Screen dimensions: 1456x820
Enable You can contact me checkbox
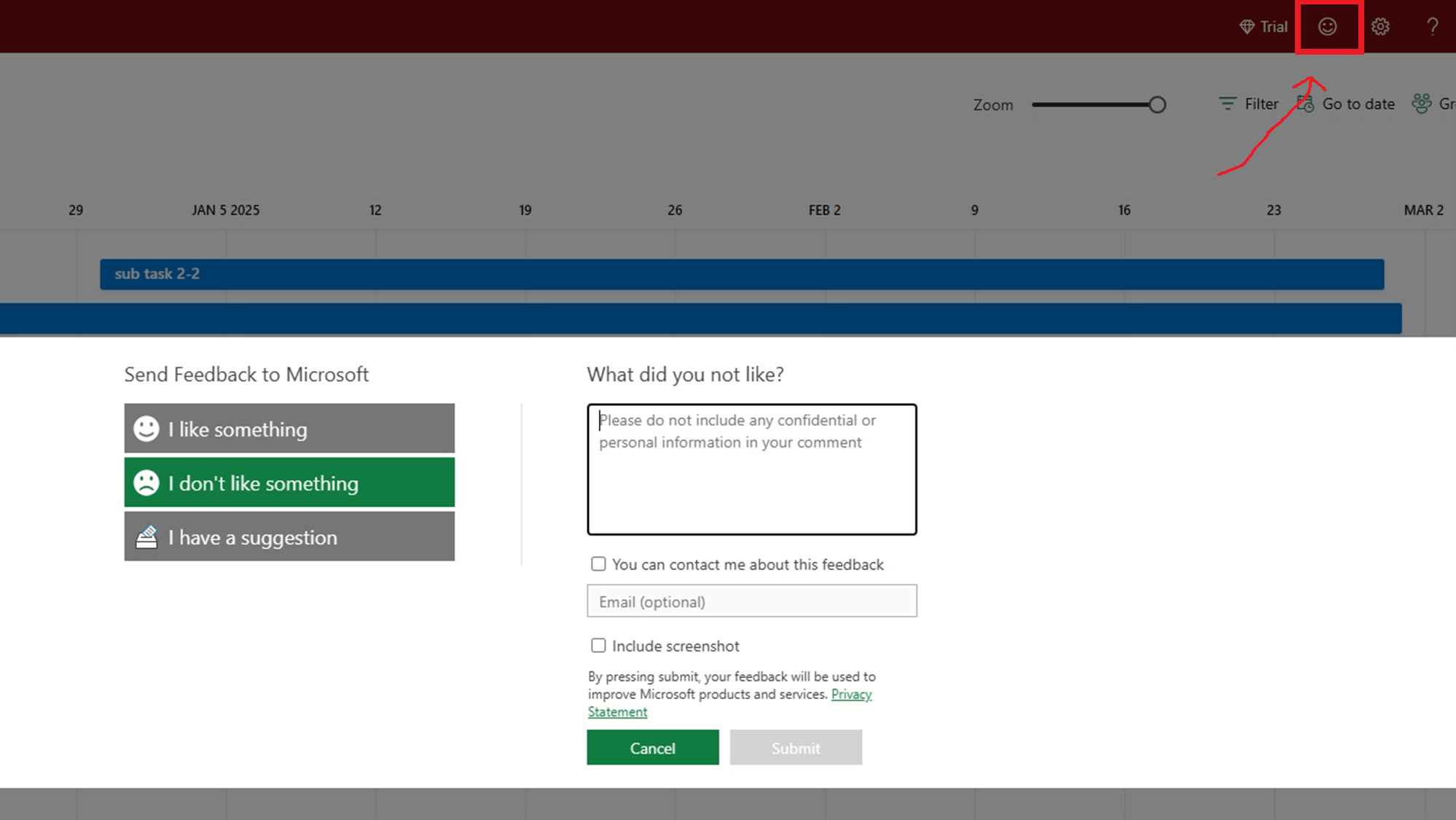(598, 564)
